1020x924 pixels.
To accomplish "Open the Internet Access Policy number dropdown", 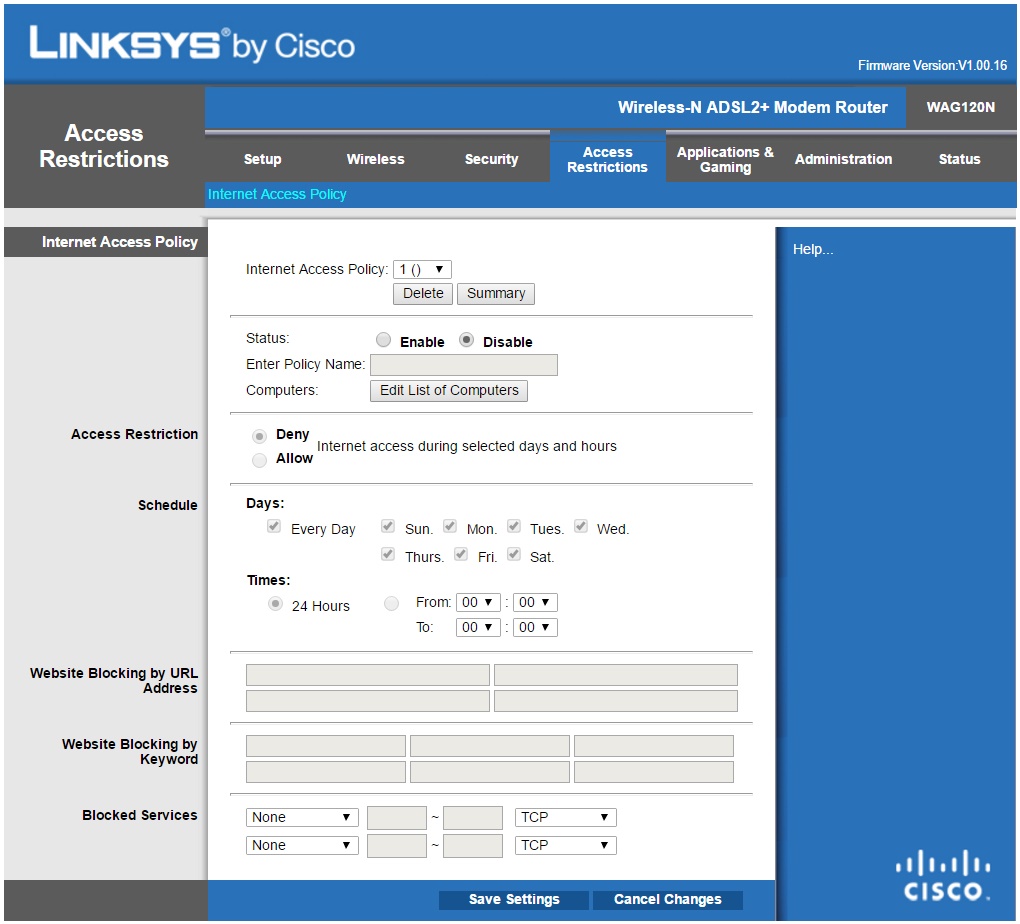I will pos(422,269).
